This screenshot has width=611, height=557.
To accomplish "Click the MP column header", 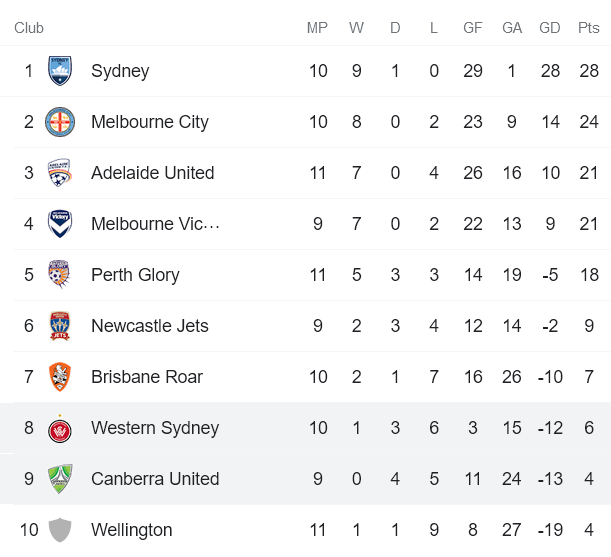I will tap(317, 28).
